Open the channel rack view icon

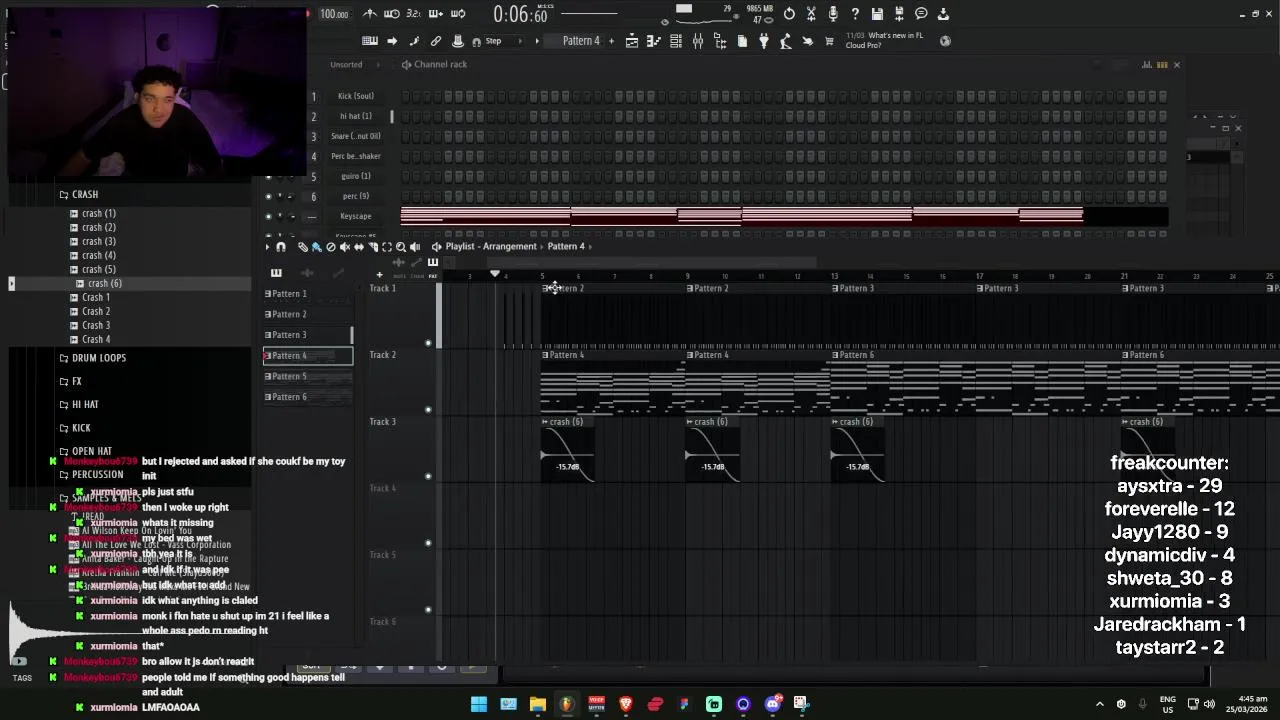676,41
